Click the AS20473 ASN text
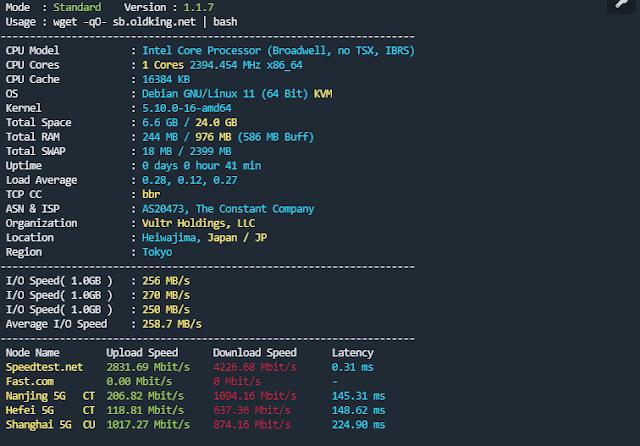The image size is (640, 446). [166, 209]
